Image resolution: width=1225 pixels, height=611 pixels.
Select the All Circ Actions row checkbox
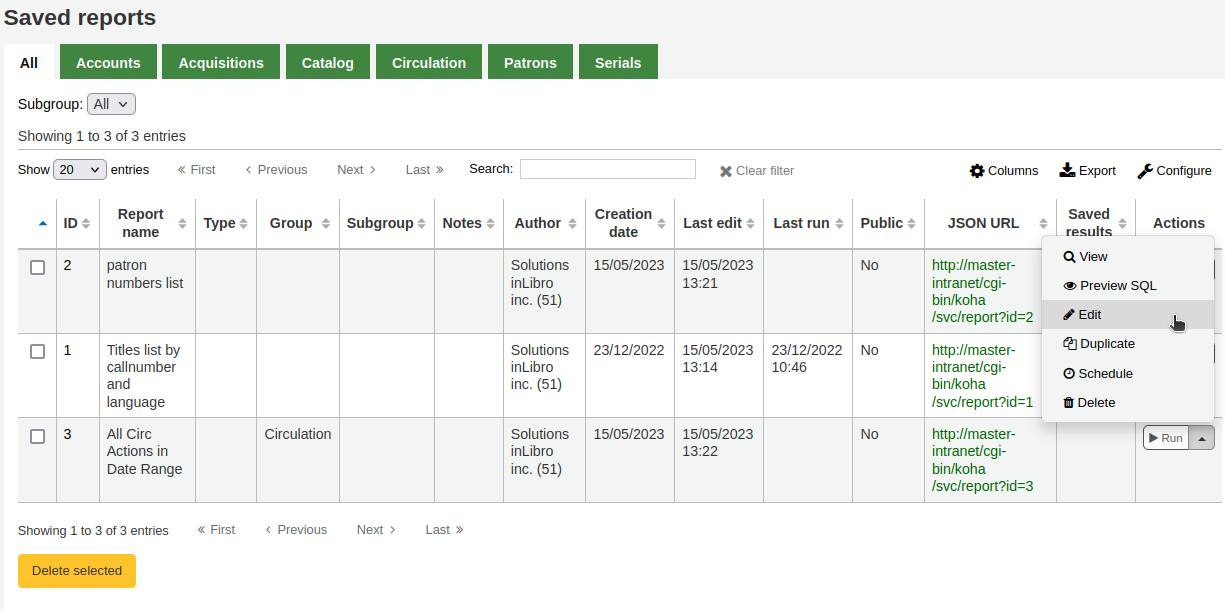click(x=37, y=436)
